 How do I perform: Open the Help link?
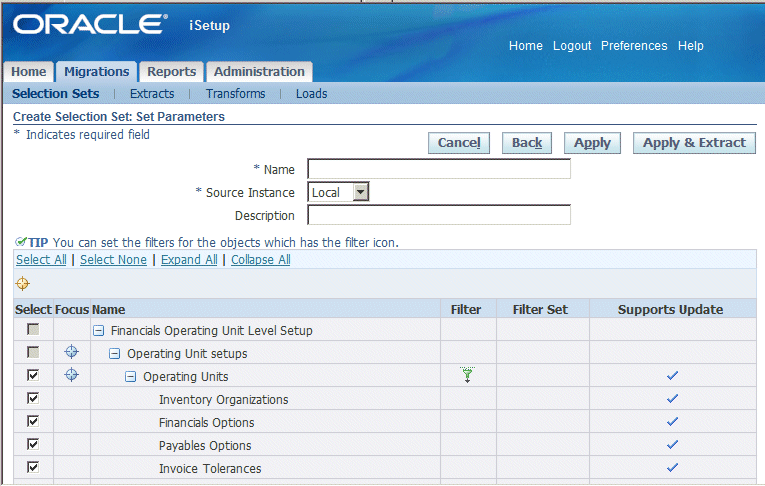pyautogui.click(x=690, y=46)
